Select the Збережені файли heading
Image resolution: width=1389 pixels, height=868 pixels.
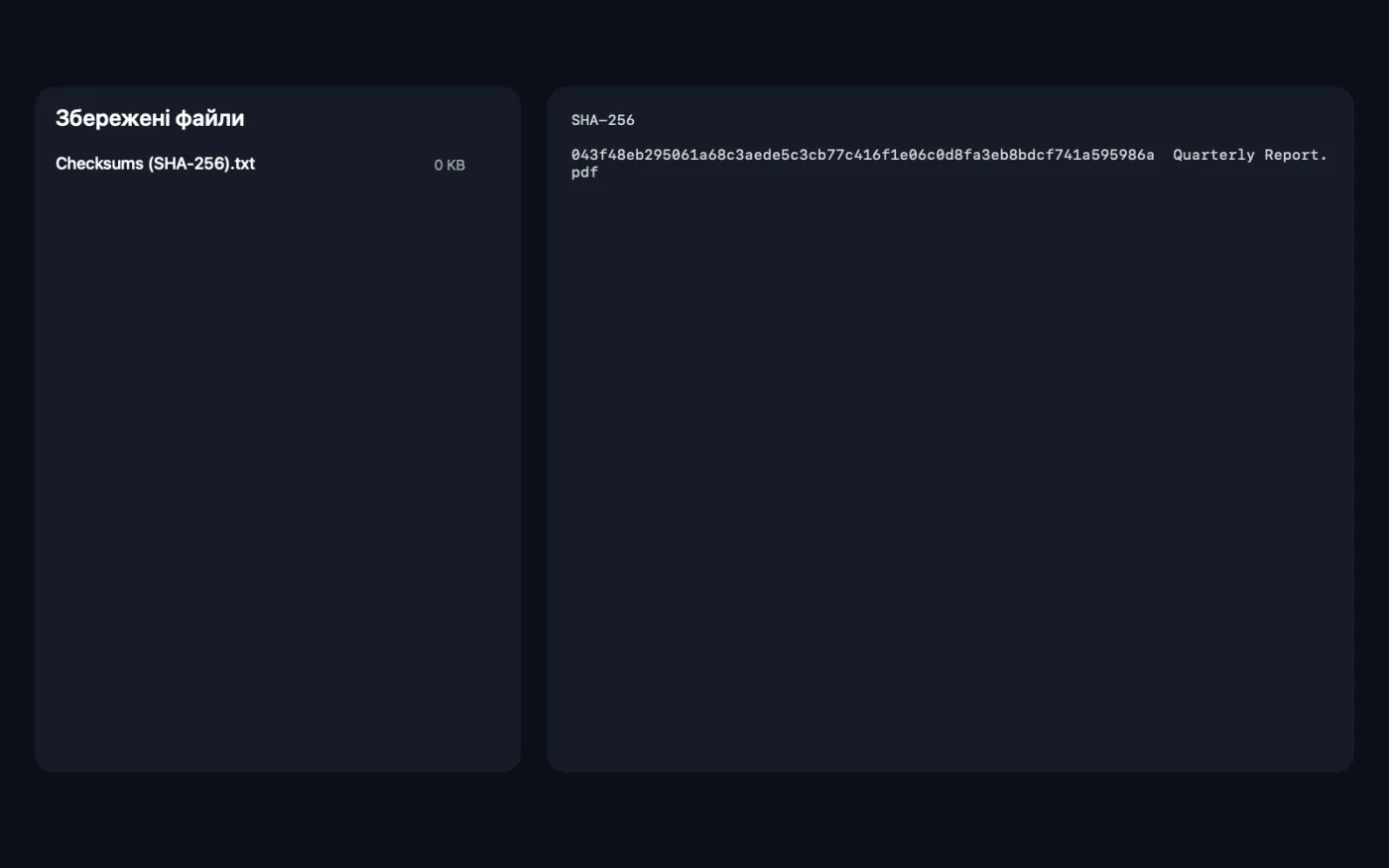[x=150, y=118]
